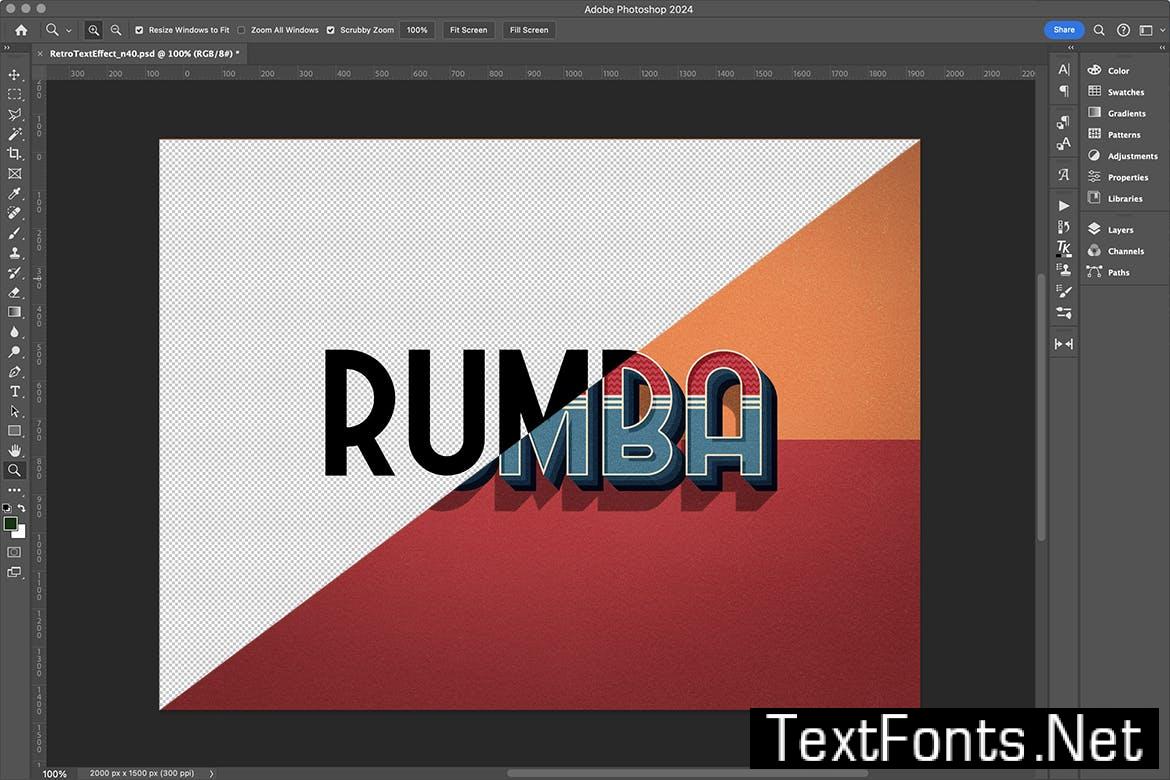Open the Actions panel play icon
Viewport: 1170px width, 780px height.
click(1064, 205)
